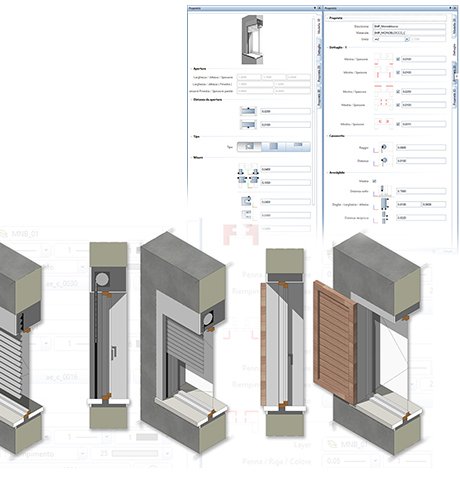Screen dimensions: 460x490
Task: Click the window preview thumbnail
Action: point(252,40)
